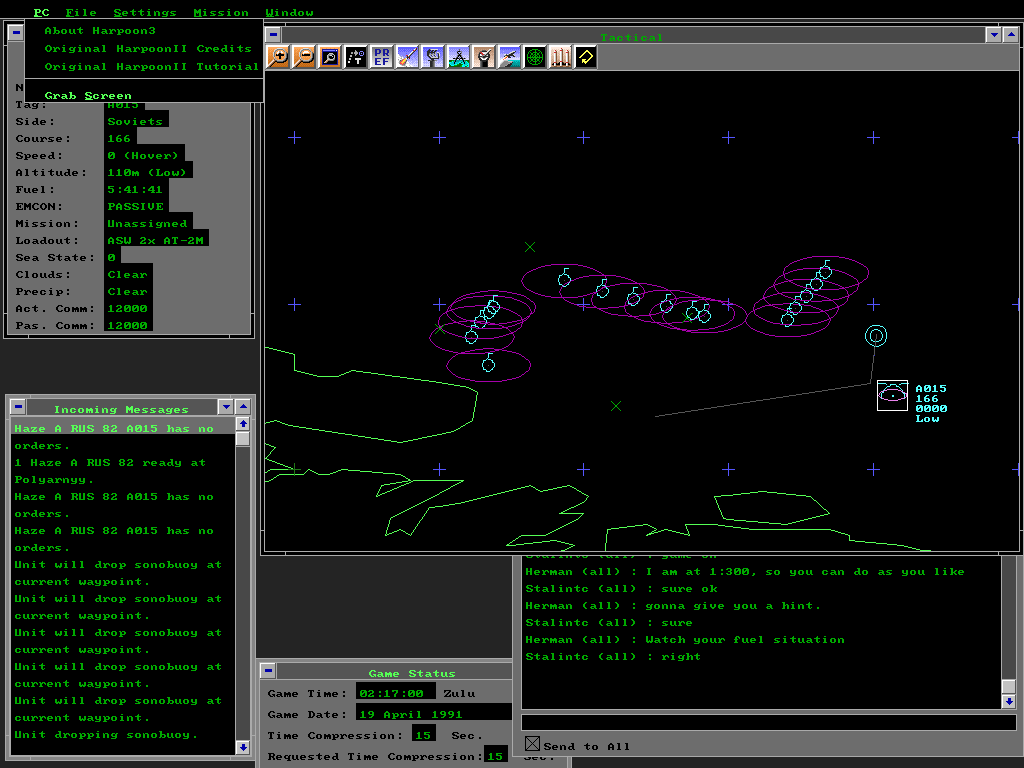The width and height of the screenshot is (1024, 768).
Task: Click chat line 'Watch your fuel situation'
Action: pos(744,639)
